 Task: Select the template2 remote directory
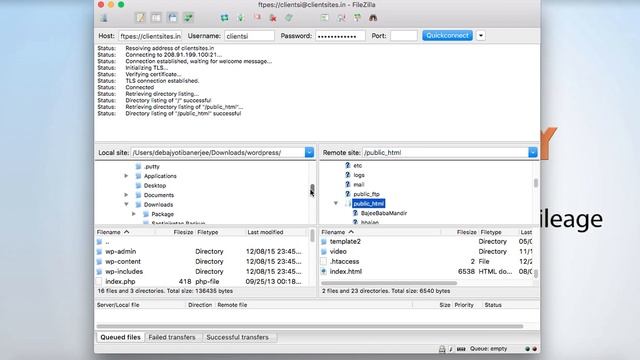[x=426, y=242]
